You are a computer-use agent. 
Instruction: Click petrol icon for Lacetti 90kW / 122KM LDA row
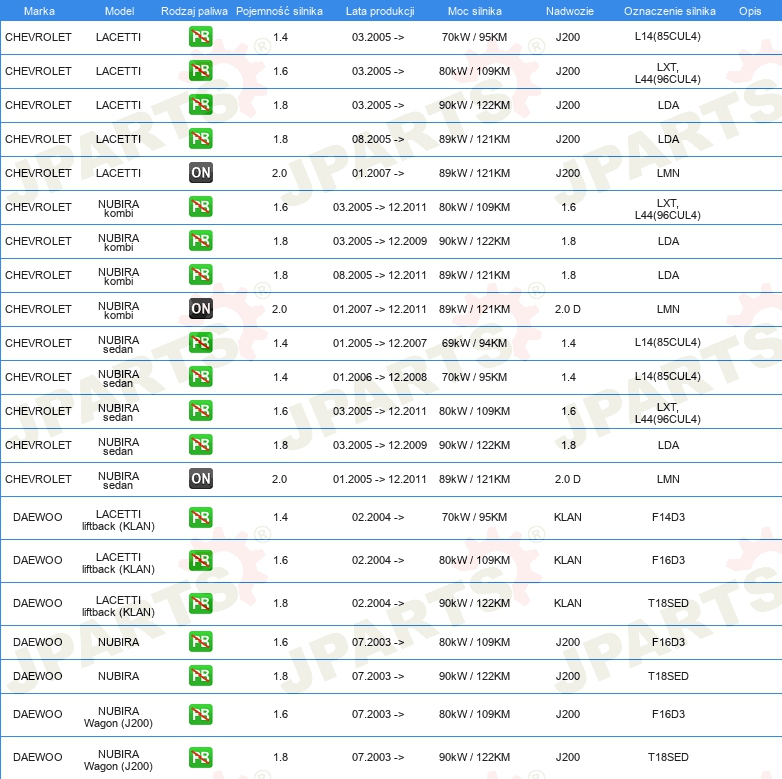200,105
